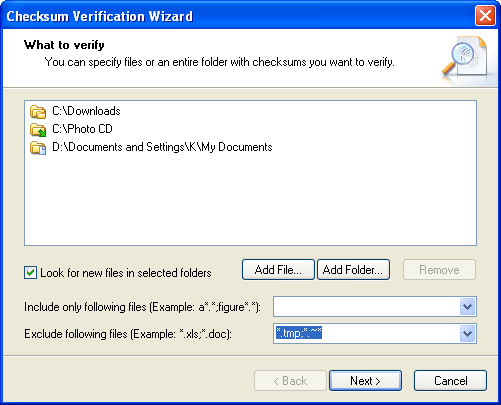The width and height of the screenshot is (501, 405).
Task: Click the C:\Downloads folder icon
Action: pos(38,112)
